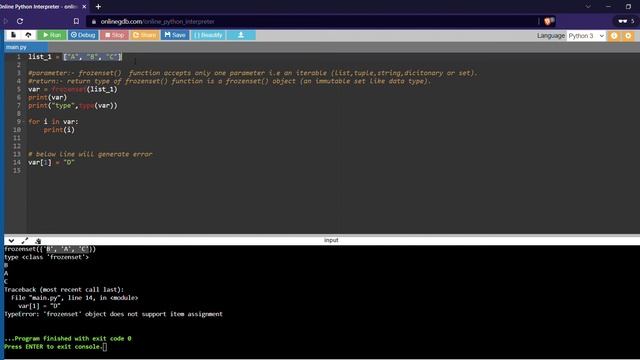Download the code with the download icon
Image resolution: width=640 pixels, height=360 pixels.
[x=241, y=35]
